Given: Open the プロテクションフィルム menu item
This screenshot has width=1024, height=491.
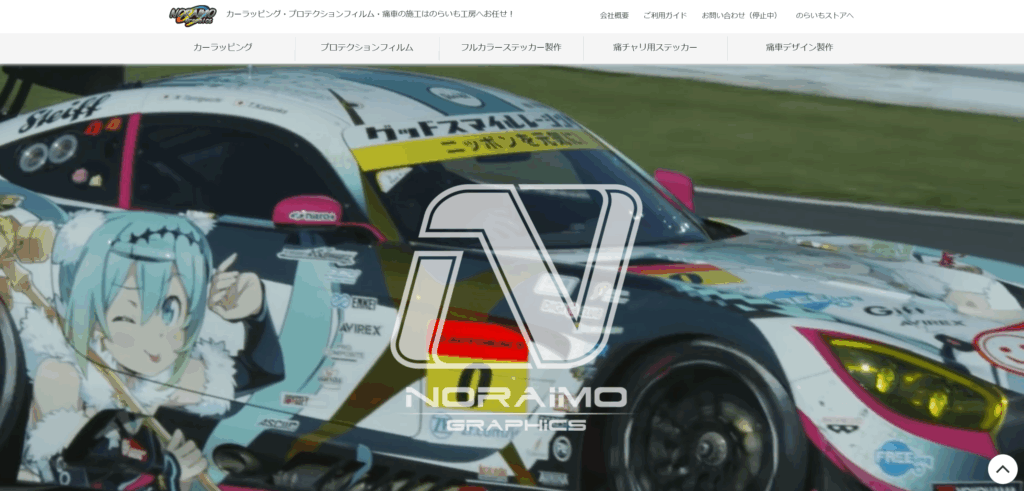Looking at the screenshot, I should click(366, 48).
